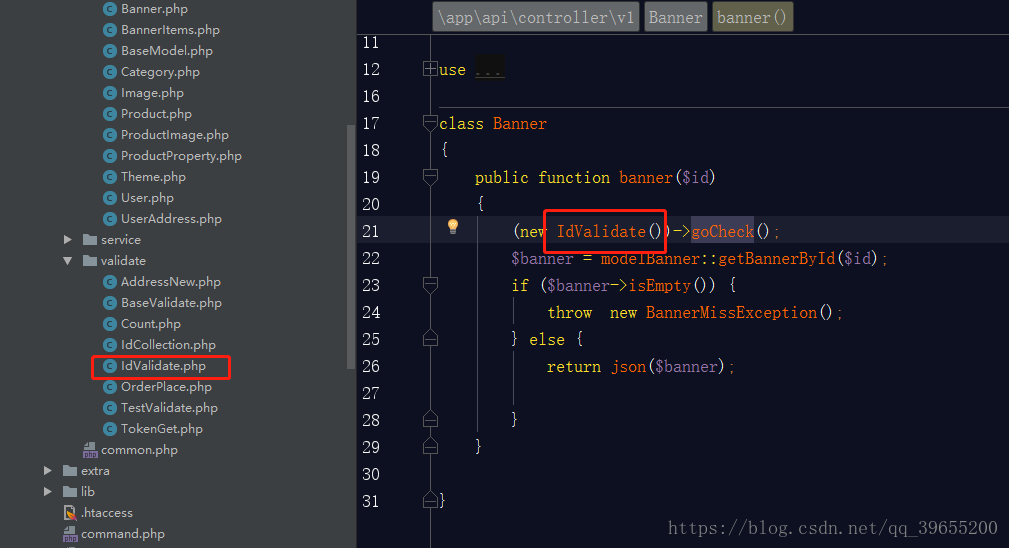Open ProductProperty.php file
The height and width of the screenshot is (548, 1009).
[181, 156]
